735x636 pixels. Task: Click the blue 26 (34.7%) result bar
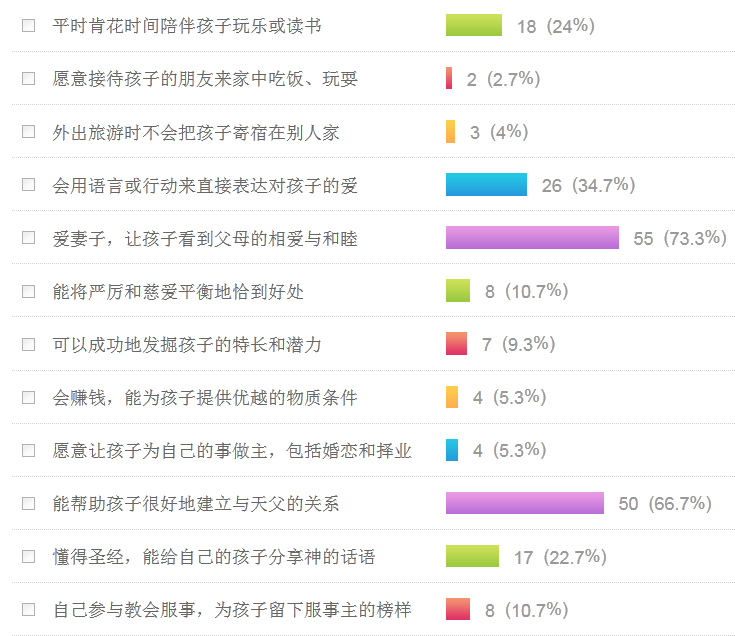pos(486,185)
